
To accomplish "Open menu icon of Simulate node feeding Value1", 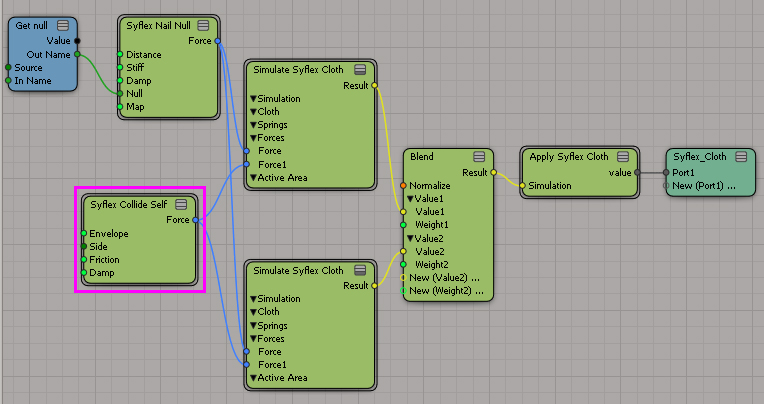I will click(x=360, y=69).
